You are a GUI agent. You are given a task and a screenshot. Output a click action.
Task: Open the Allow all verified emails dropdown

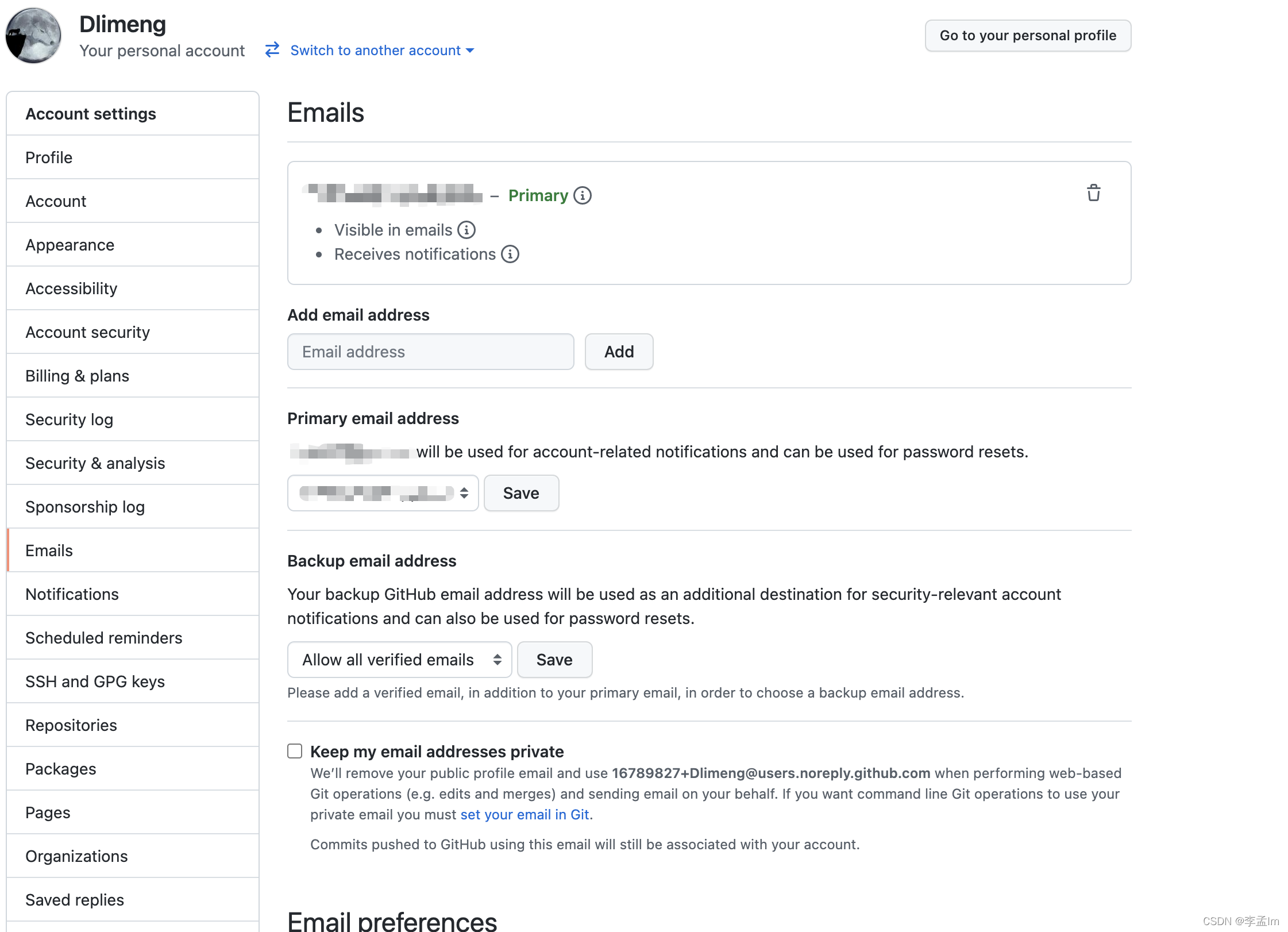pyautogui.click(x=400, y=660)
